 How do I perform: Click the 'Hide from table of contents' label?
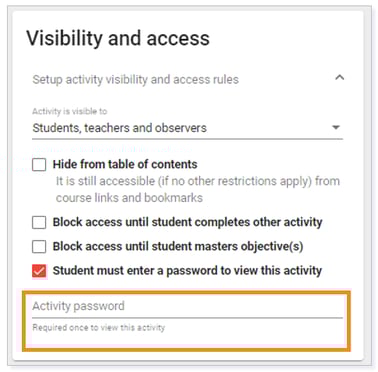(125, 164)
